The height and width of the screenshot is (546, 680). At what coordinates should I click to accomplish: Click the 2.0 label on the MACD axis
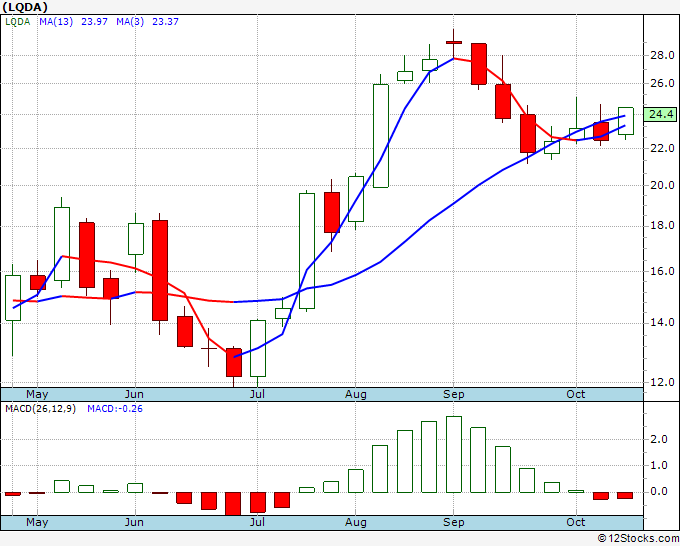point(659,439)
